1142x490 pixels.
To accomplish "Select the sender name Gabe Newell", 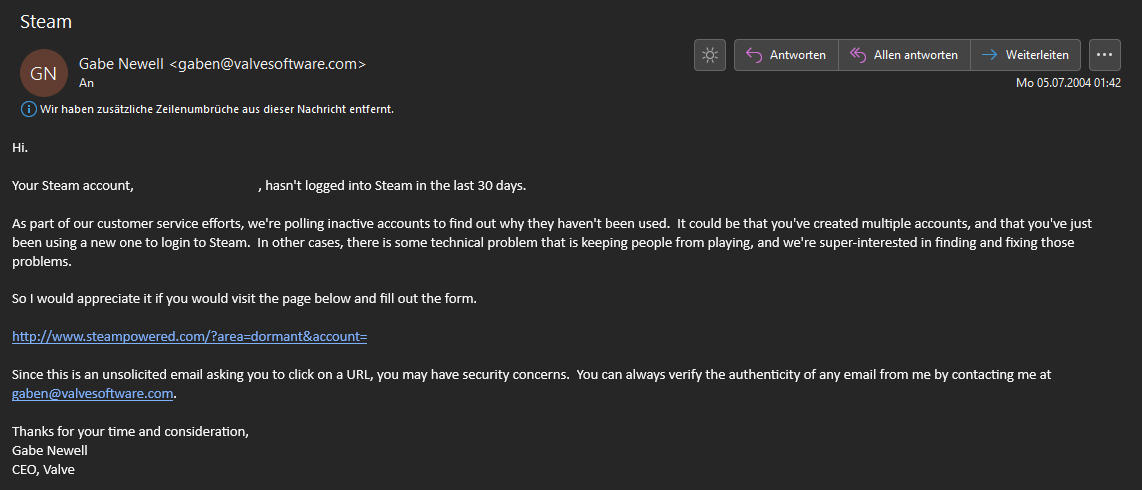I will 122,64.
